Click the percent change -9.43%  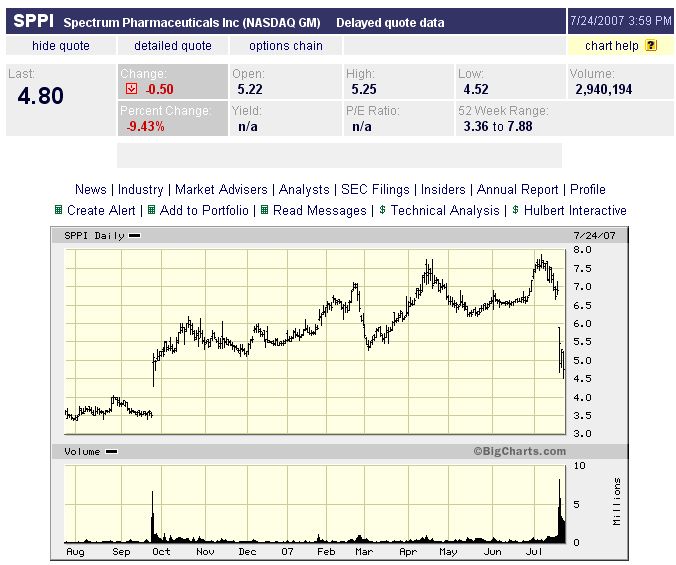coord(145,126)
